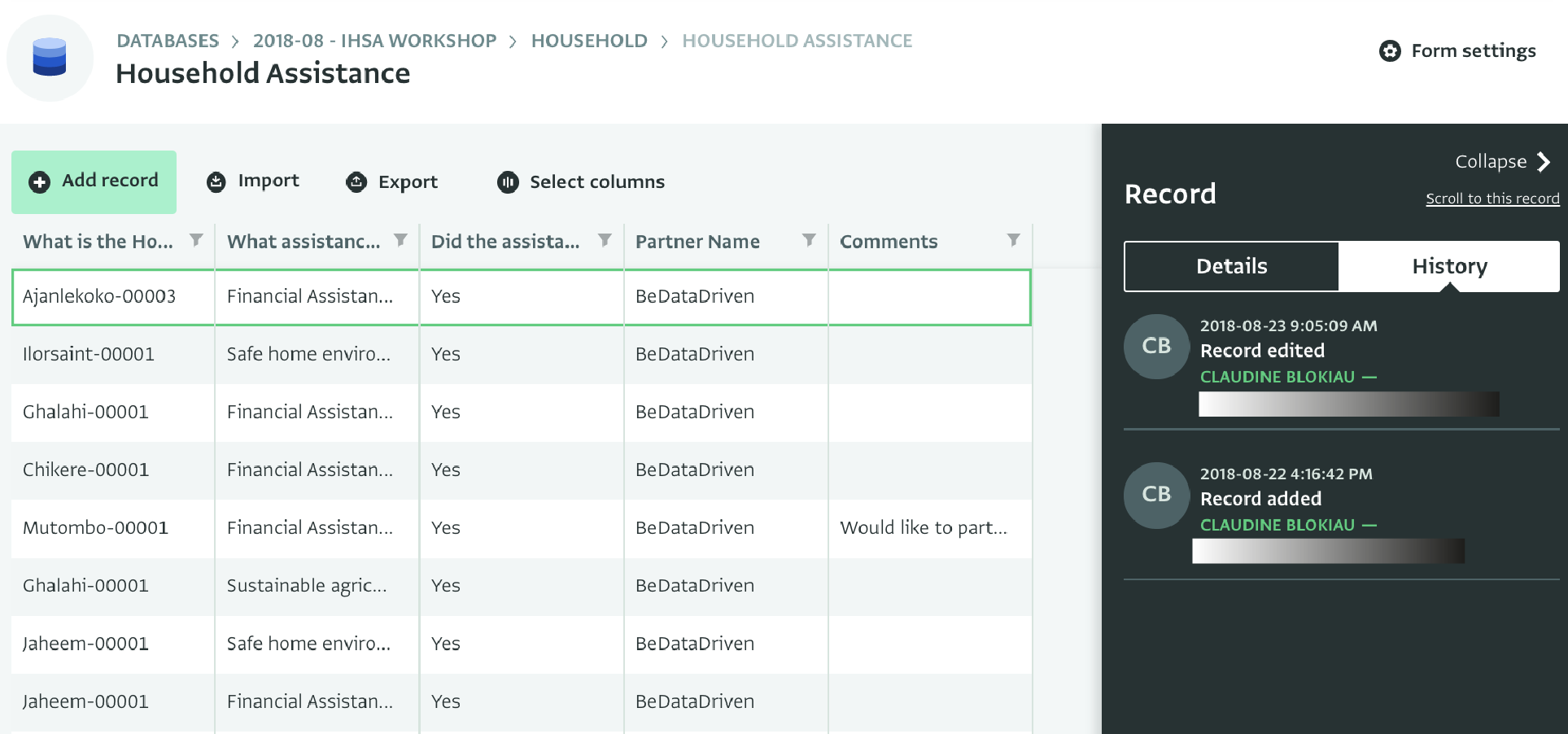Click the blue database icon

(x=50, y=58)
